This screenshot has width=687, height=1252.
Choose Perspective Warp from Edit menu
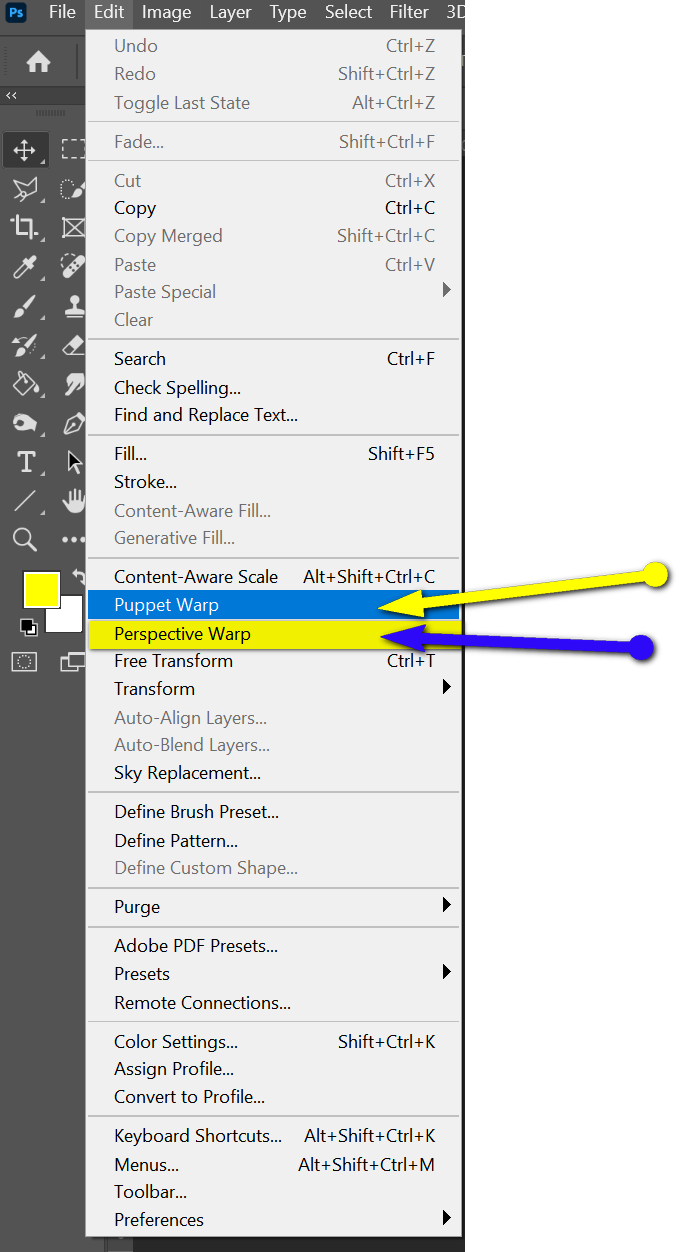[274, 634]
